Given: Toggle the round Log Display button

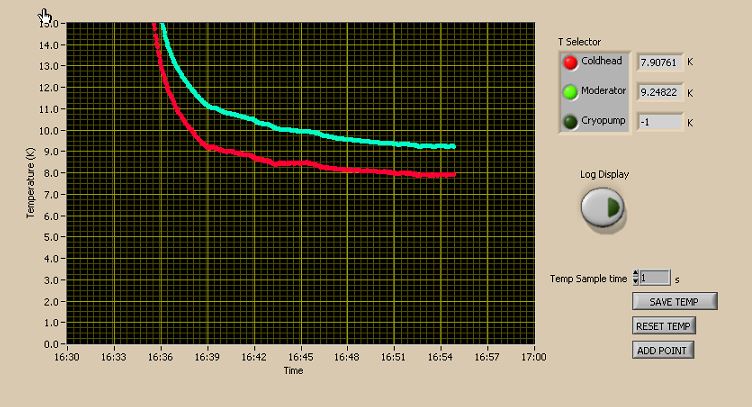Looking at the screenshot, I should click(x=602, y=208).
